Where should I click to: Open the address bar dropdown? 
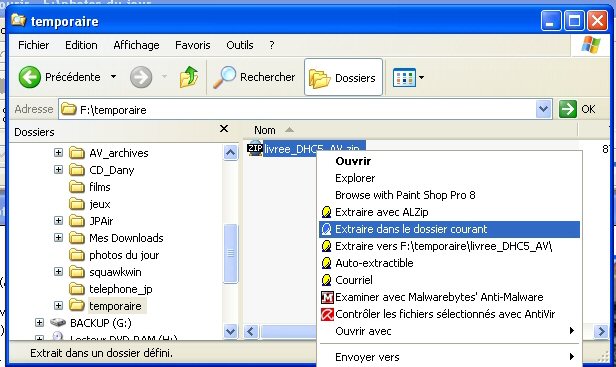pos(543,109)
